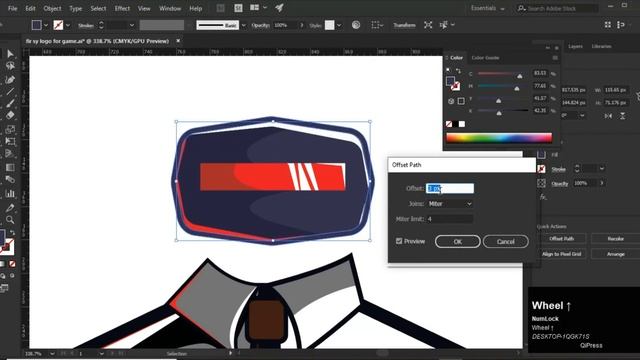Close the fir sy logo document tab

pyautogui.click(x=178, y=41)
